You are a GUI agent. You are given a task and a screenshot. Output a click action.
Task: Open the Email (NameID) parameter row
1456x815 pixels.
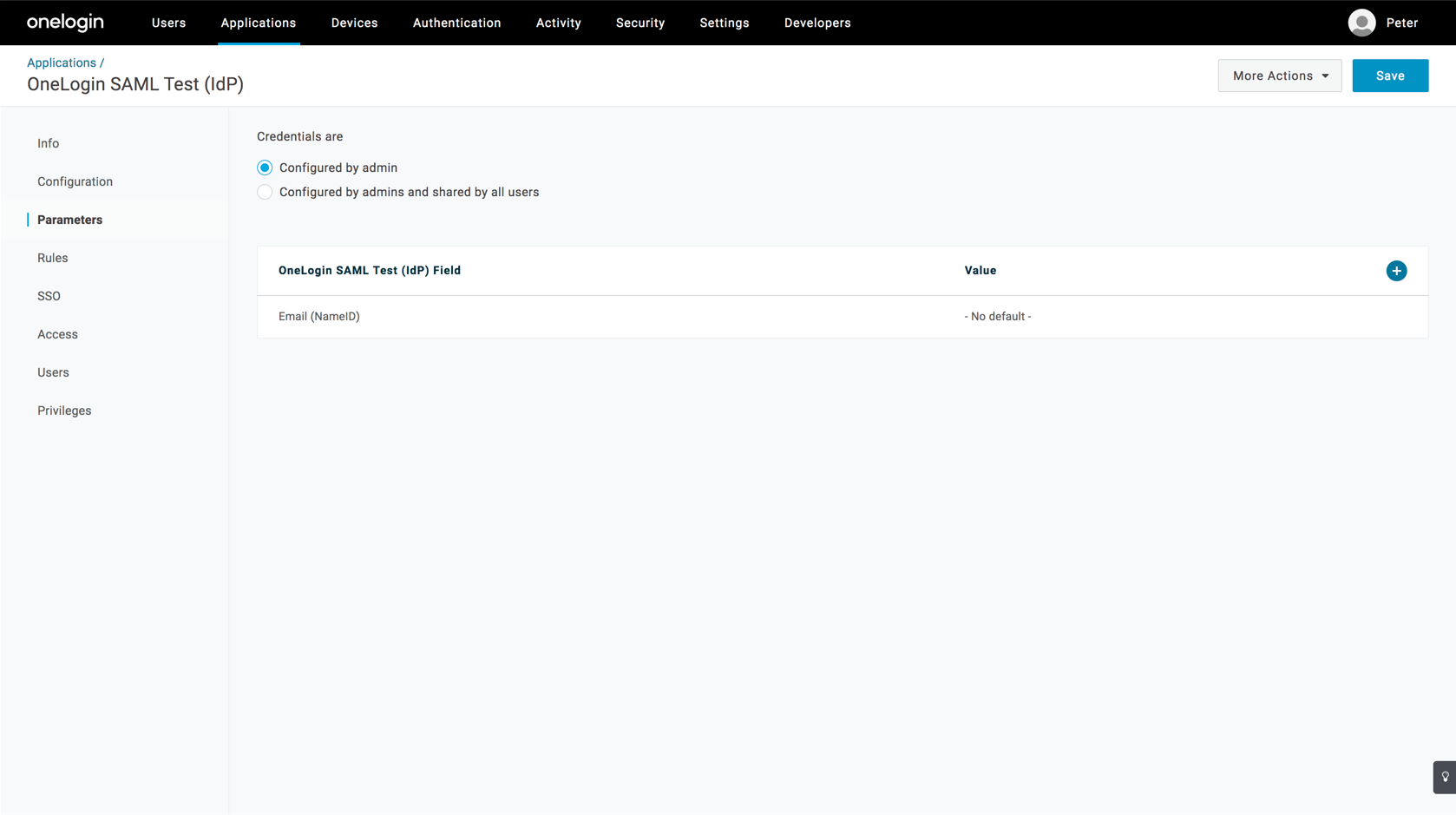(x=843, y=317)
